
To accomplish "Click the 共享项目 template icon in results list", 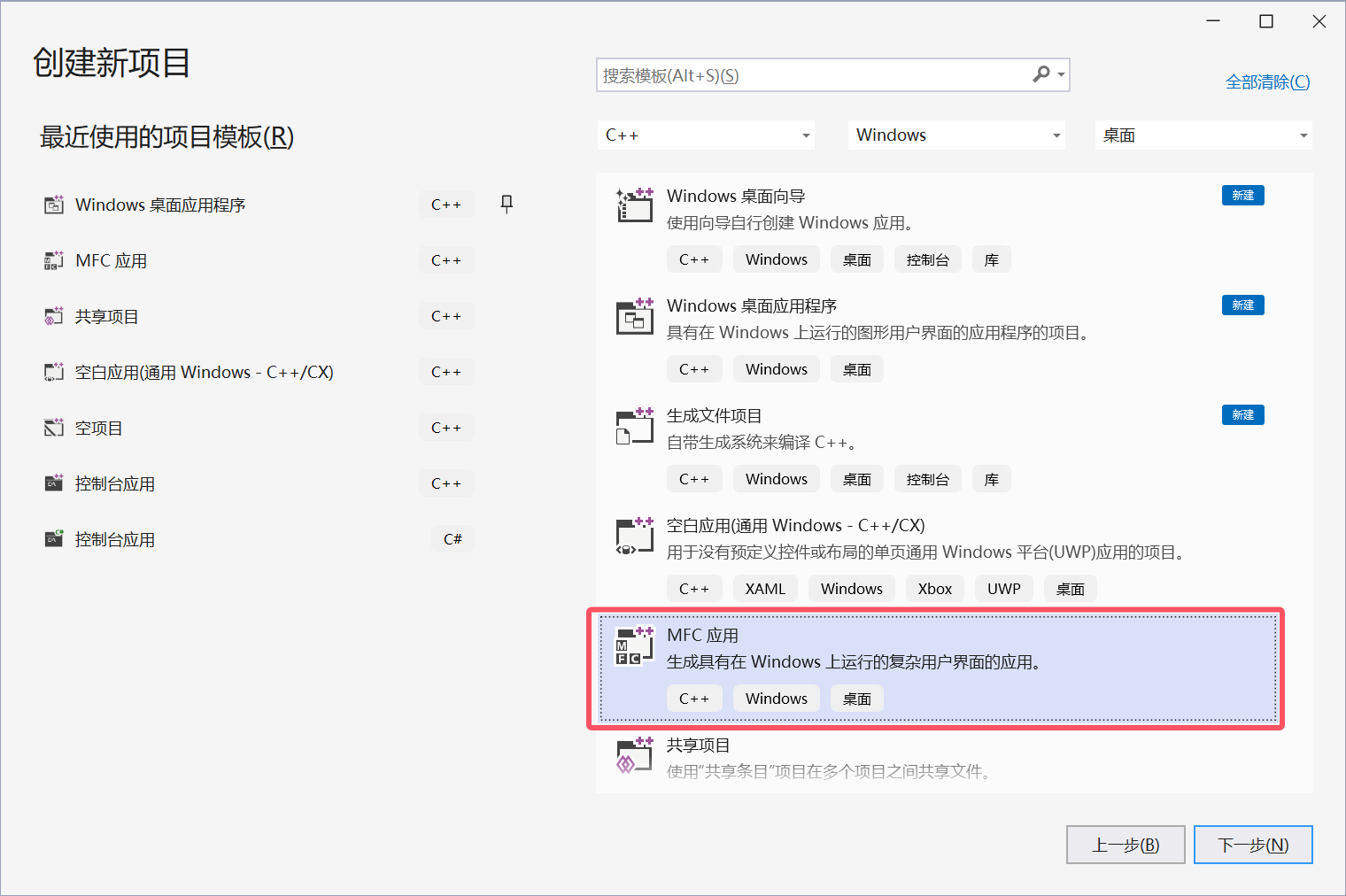I will [635, 754].
